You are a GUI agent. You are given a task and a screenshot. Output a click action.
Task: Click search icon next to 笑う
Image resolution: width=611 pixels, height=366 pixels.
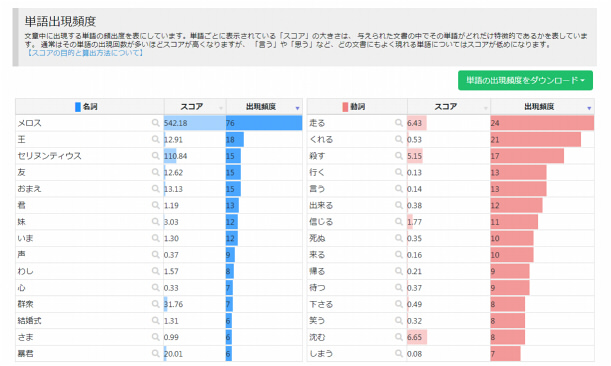[x=399, y=320]
